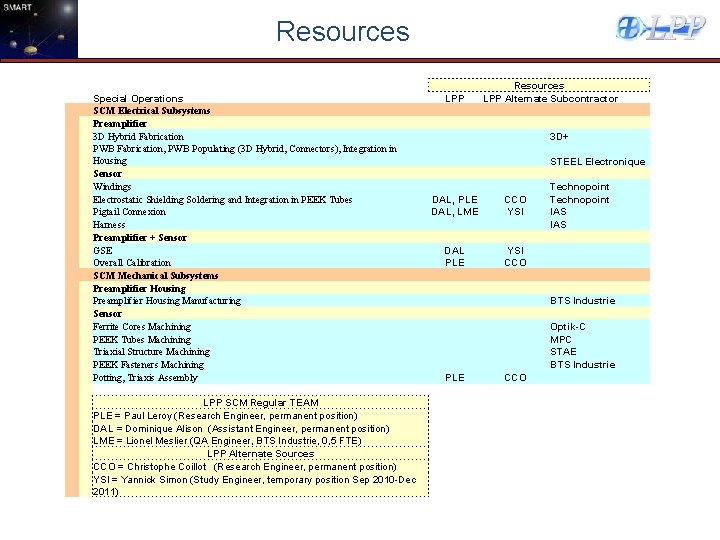Click the 'Overall Calibration' row label
The width and height of the screenshot is (720, 540).
tap(132, 263)
